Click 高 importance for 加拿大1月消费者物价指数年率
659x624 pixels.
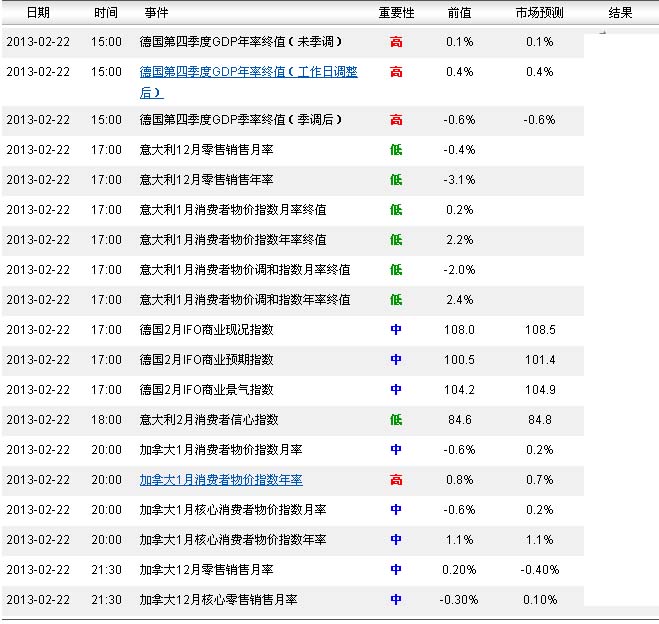(396, 480)
